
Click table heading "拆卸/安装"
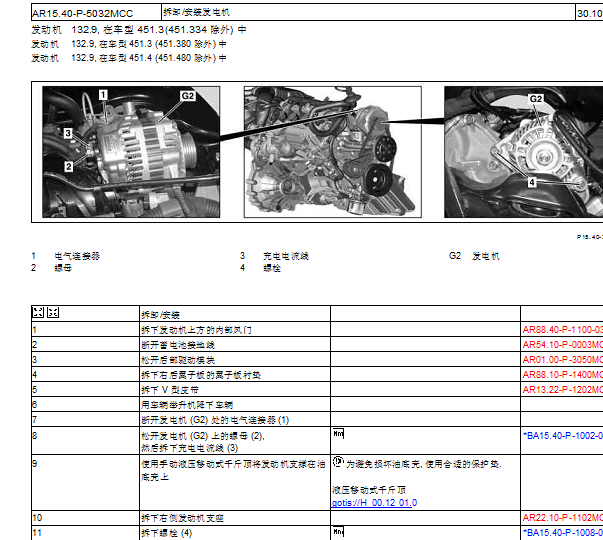160,315
